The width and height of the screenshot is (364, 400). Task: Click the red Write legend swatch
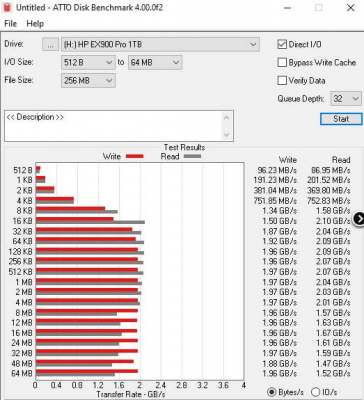pyautogui.click(x=135, y=156)
